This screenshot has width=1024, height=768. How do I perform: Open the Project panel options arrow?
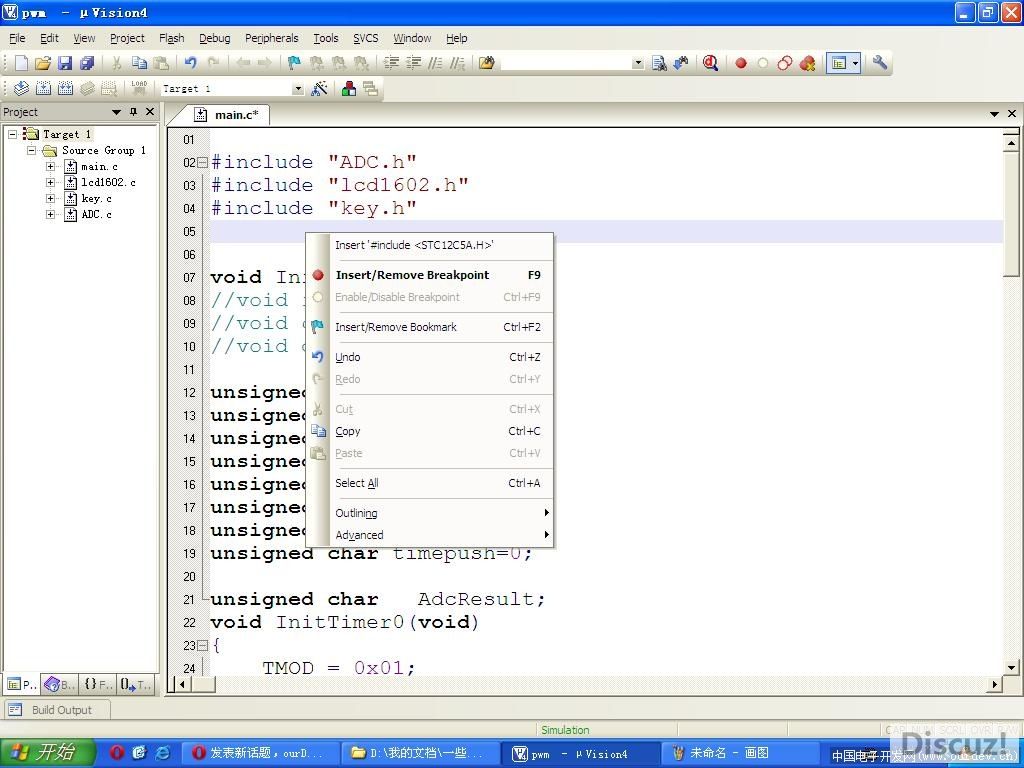pyautogui.click(x=116, y=112)
